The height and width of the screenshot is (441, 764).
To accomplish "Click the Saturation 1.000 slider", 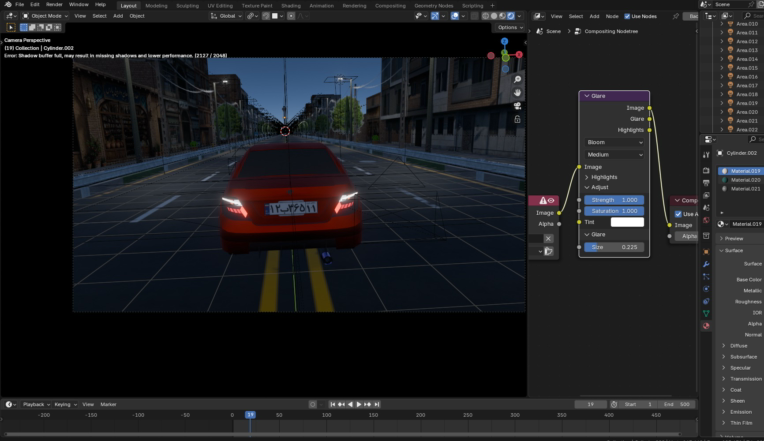I will [614, 211].
